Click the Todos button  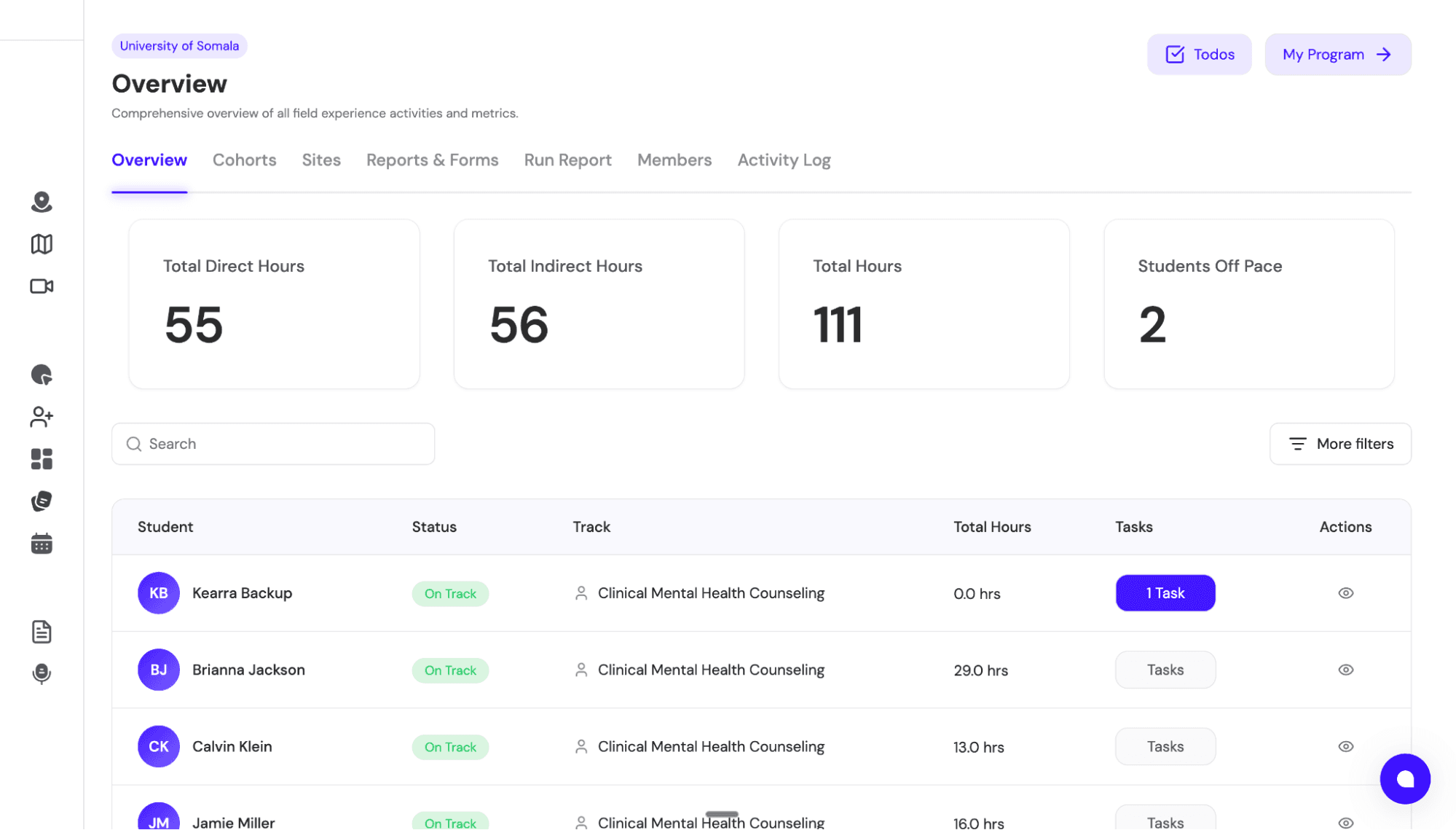pyautogui.click(x=1198, y=54)
